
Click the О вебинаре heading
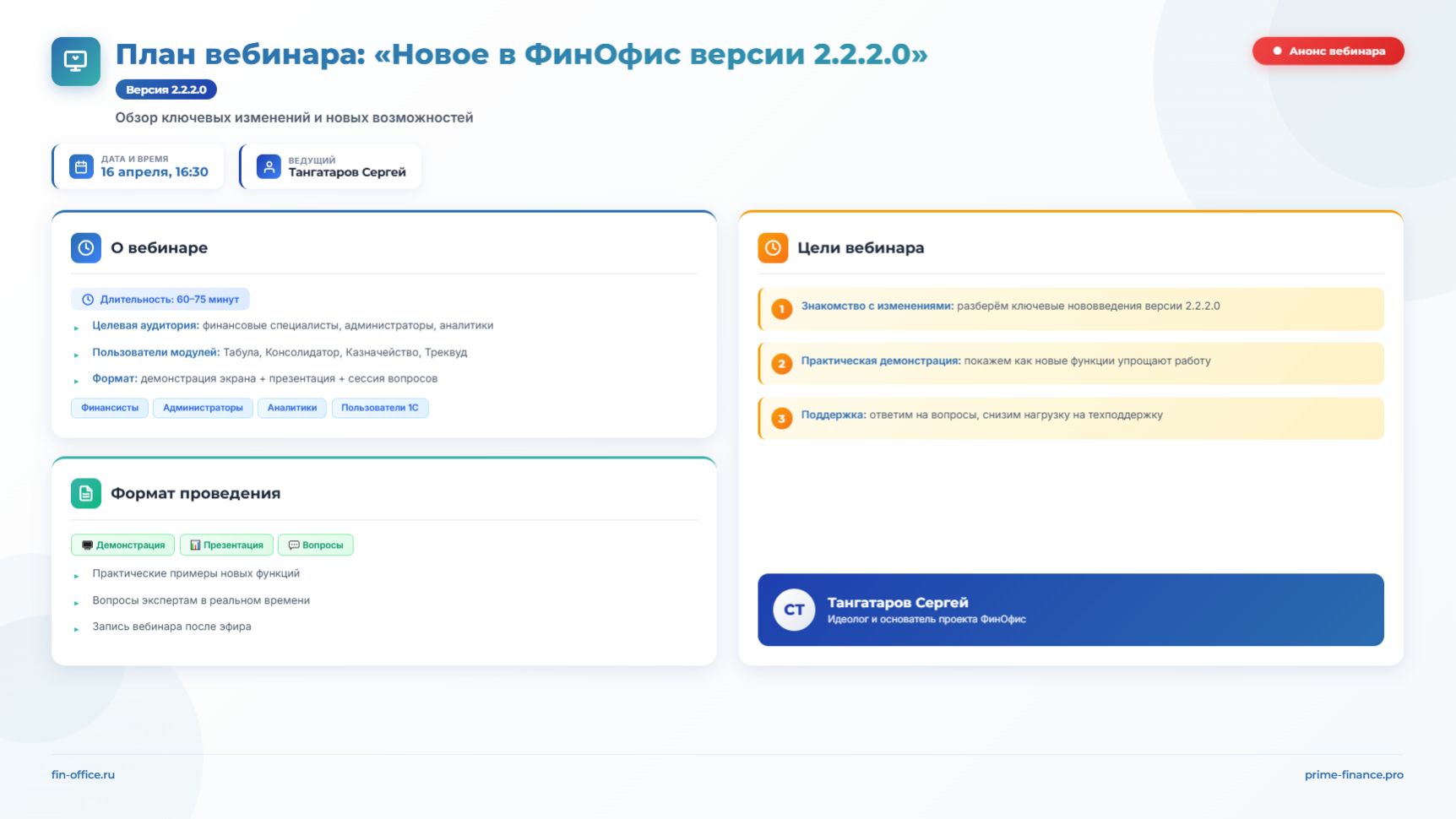click(x=159, y=248)
